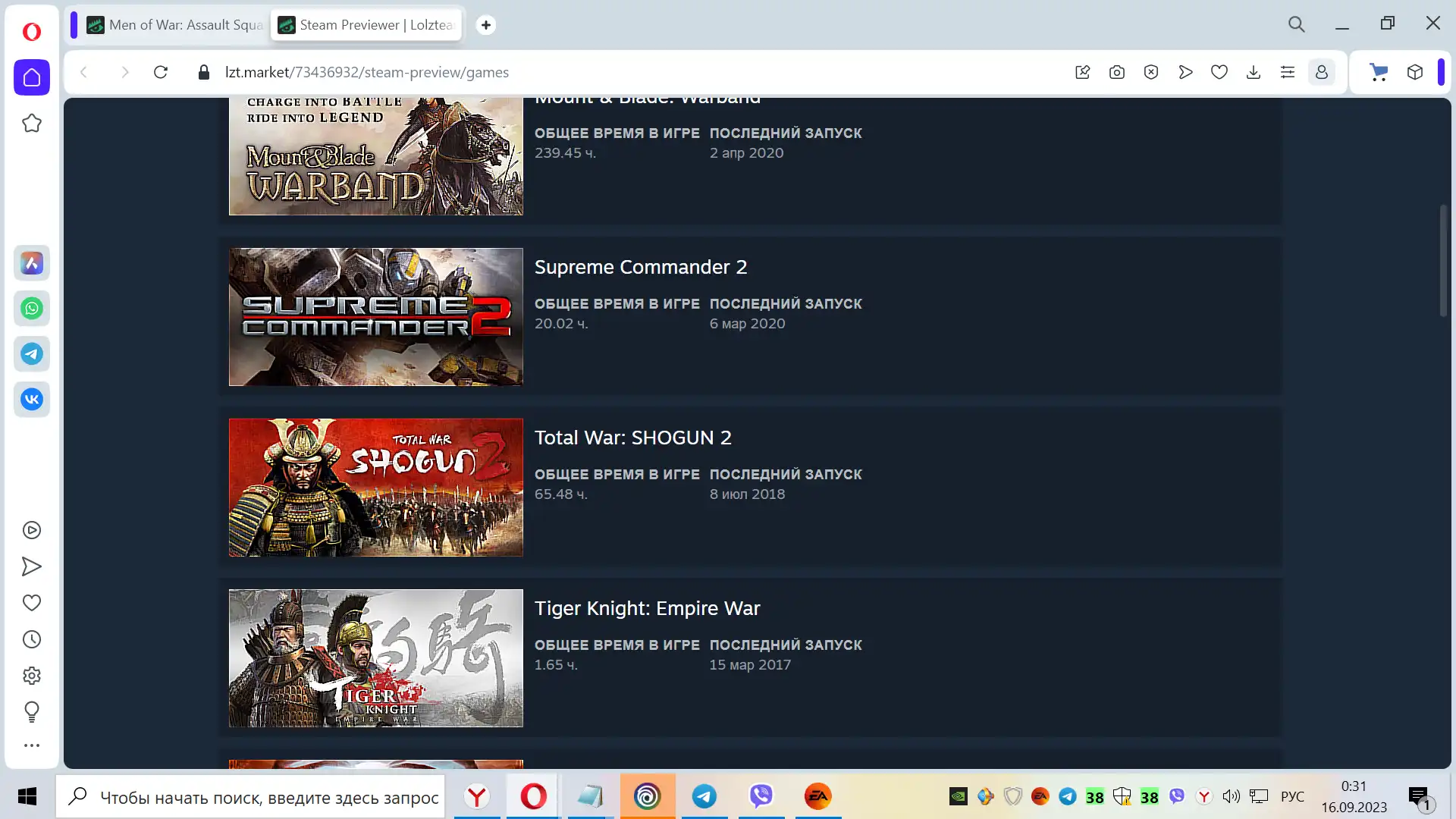Open Tiger Knight: Empire War thumbnail
This screenshot has height=819, width=1456.
(x=376, y=658)
